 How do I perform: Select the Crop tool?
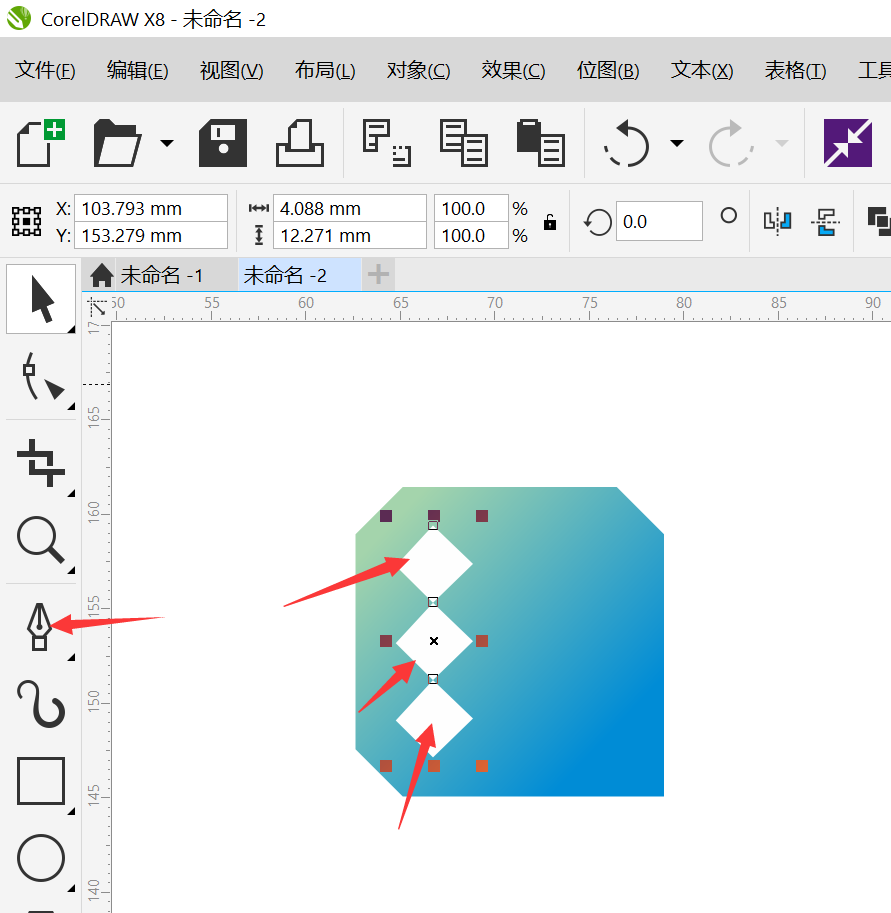point(41,463)
